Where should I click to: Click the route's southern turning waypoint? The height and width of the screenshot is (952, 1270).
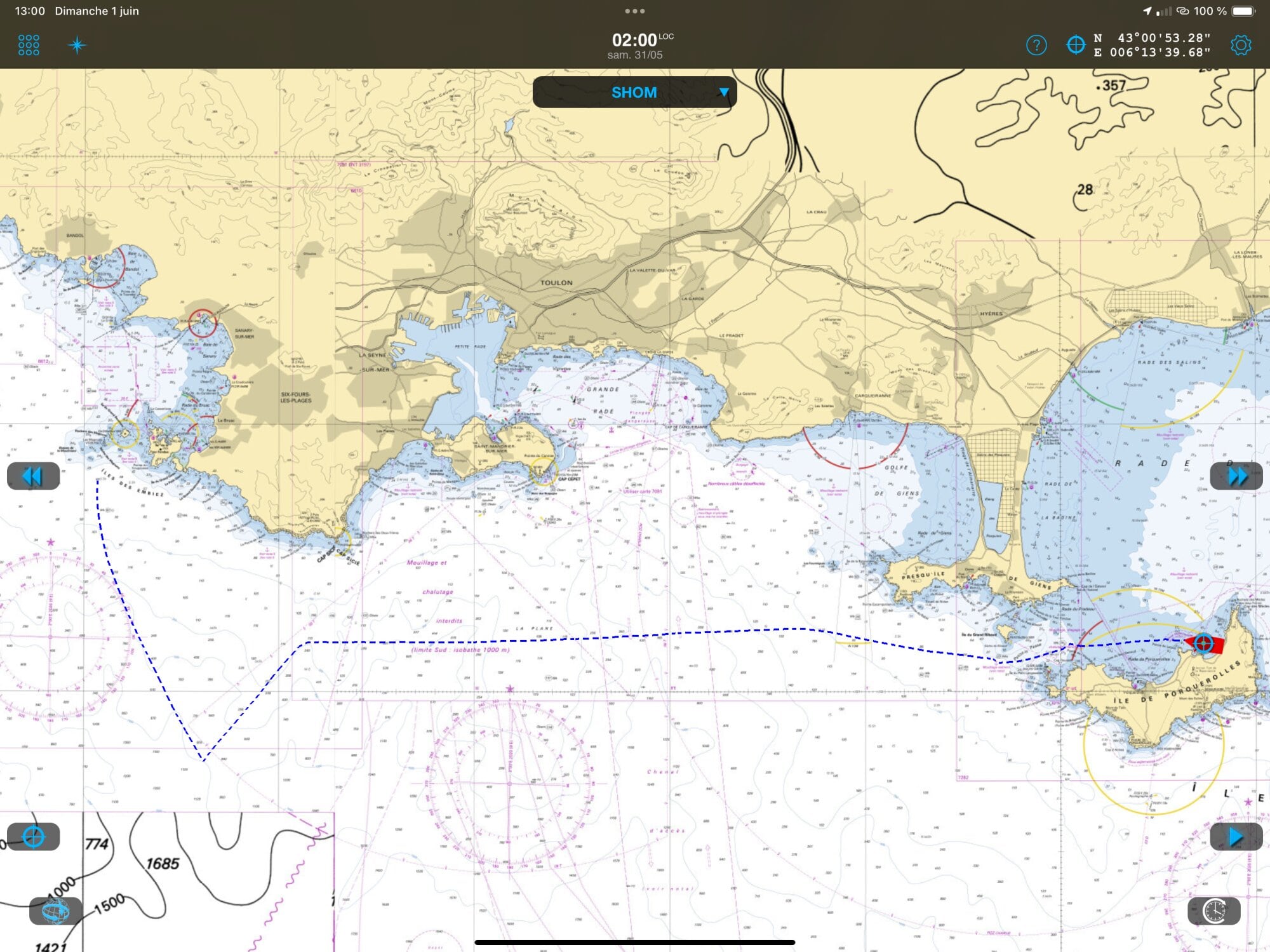pyautogui.click(x=203, y=759)
